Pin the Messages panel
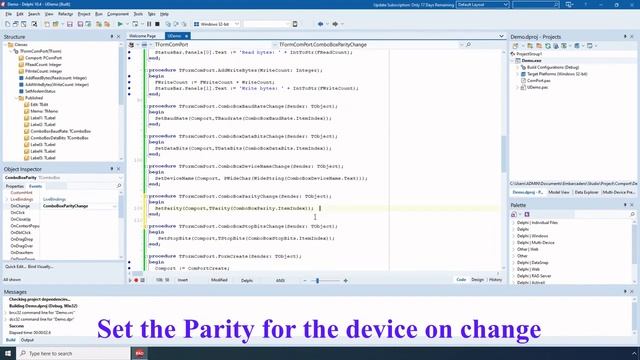 tap(625, 292)
